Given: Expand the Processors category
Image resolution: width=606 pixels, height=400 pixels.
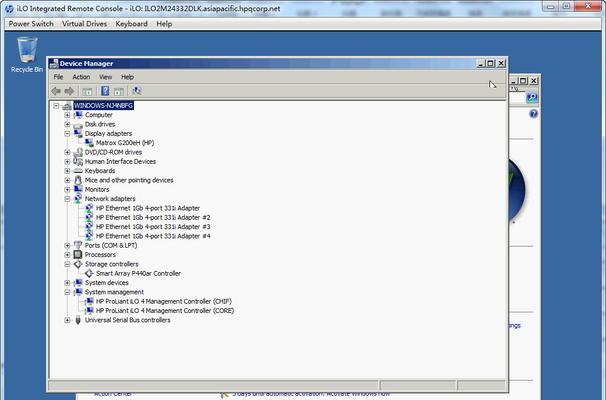Looking at the screenshot, I should click(x=67, y=255).
